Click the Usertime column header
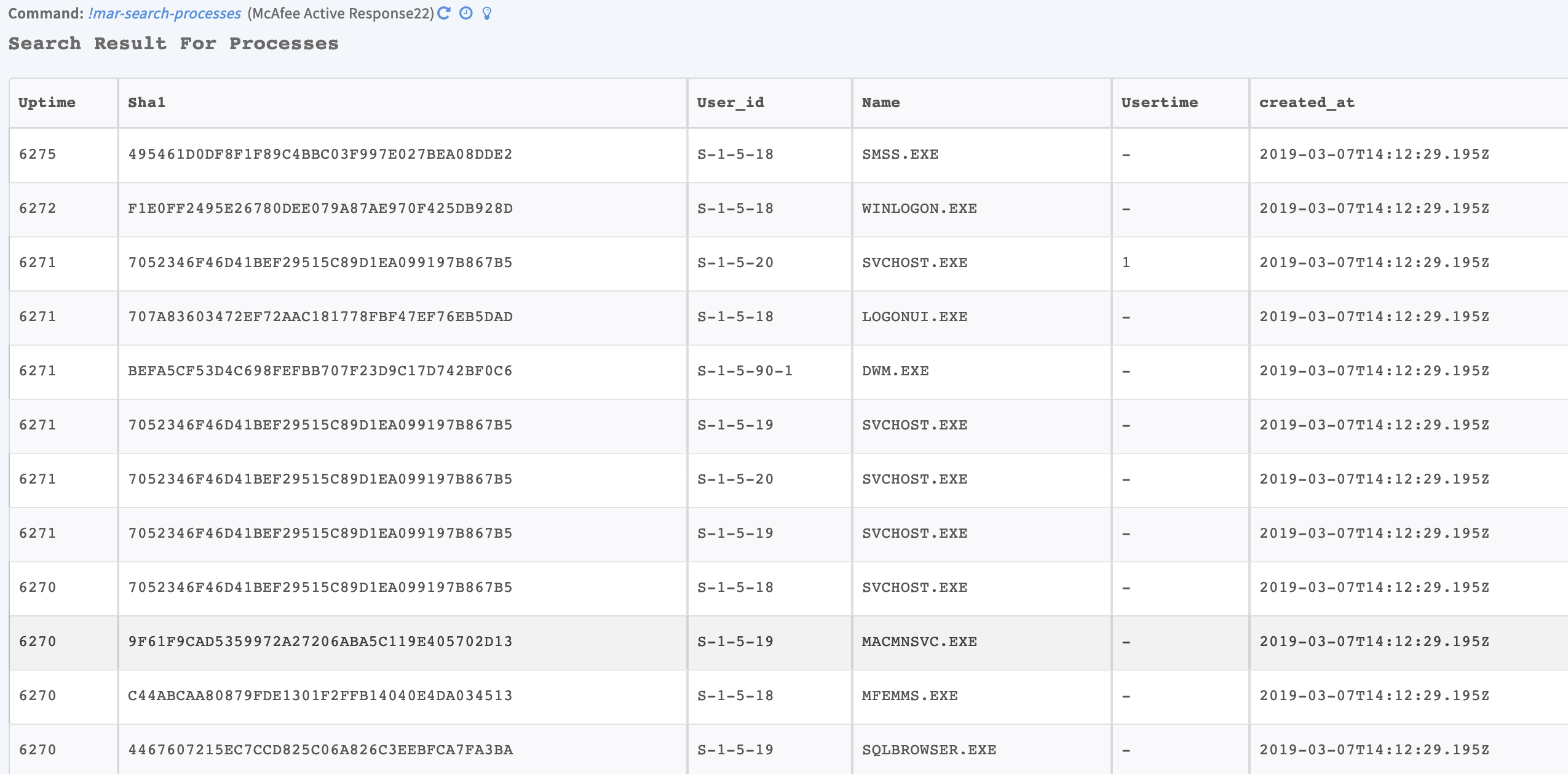 click(1159, 103)
